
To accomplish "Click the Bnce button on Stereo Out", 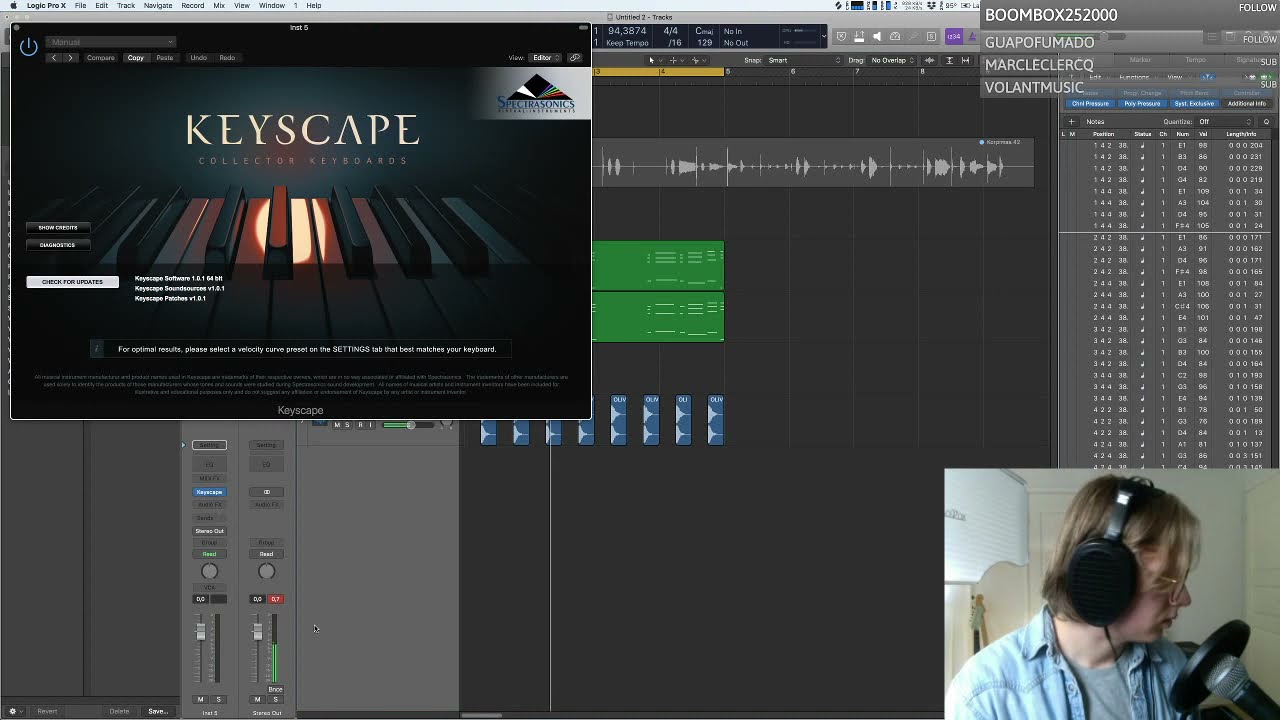I will [275, 689].
